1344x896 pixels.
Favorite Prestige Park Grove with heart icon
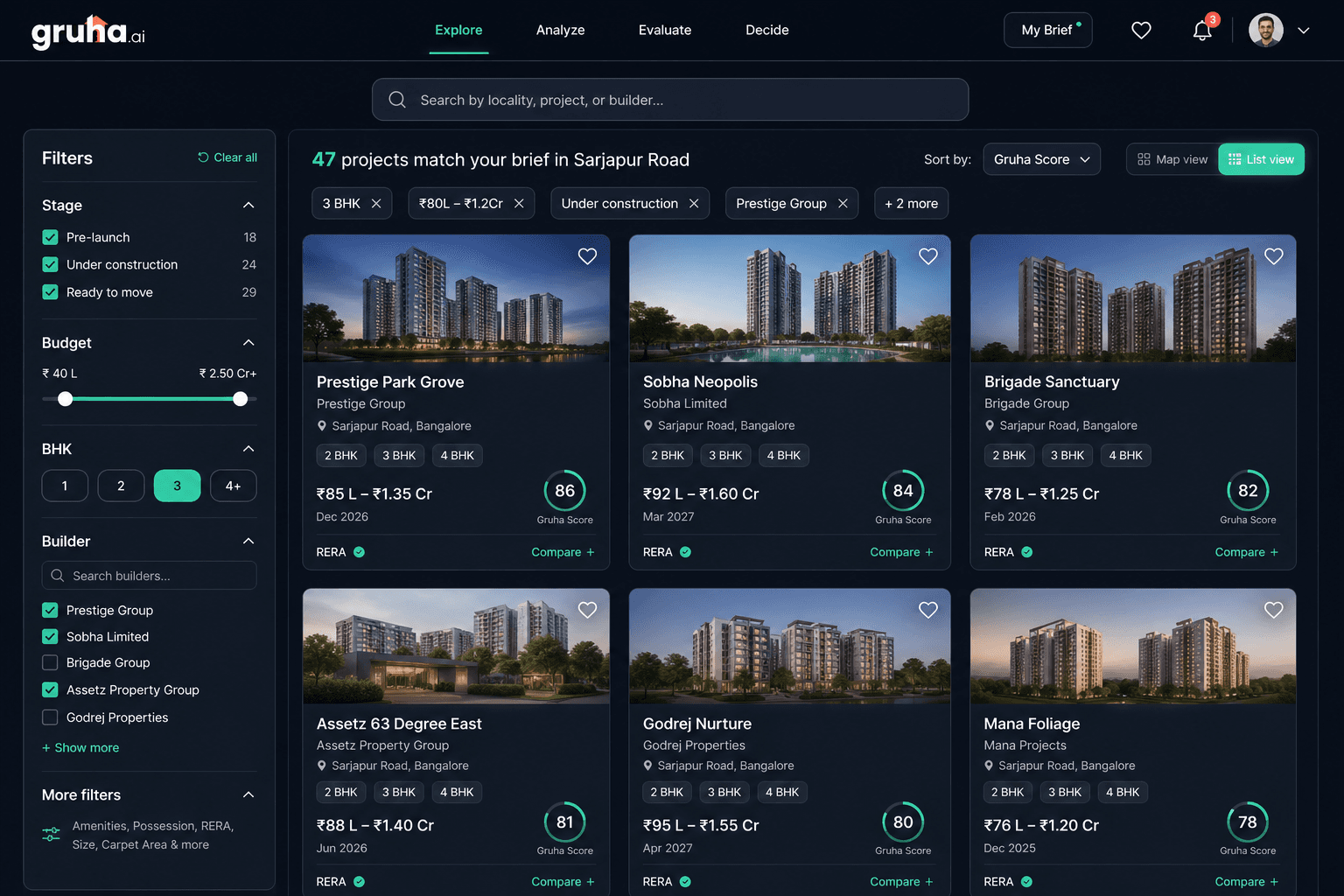(x=587, y=256)
